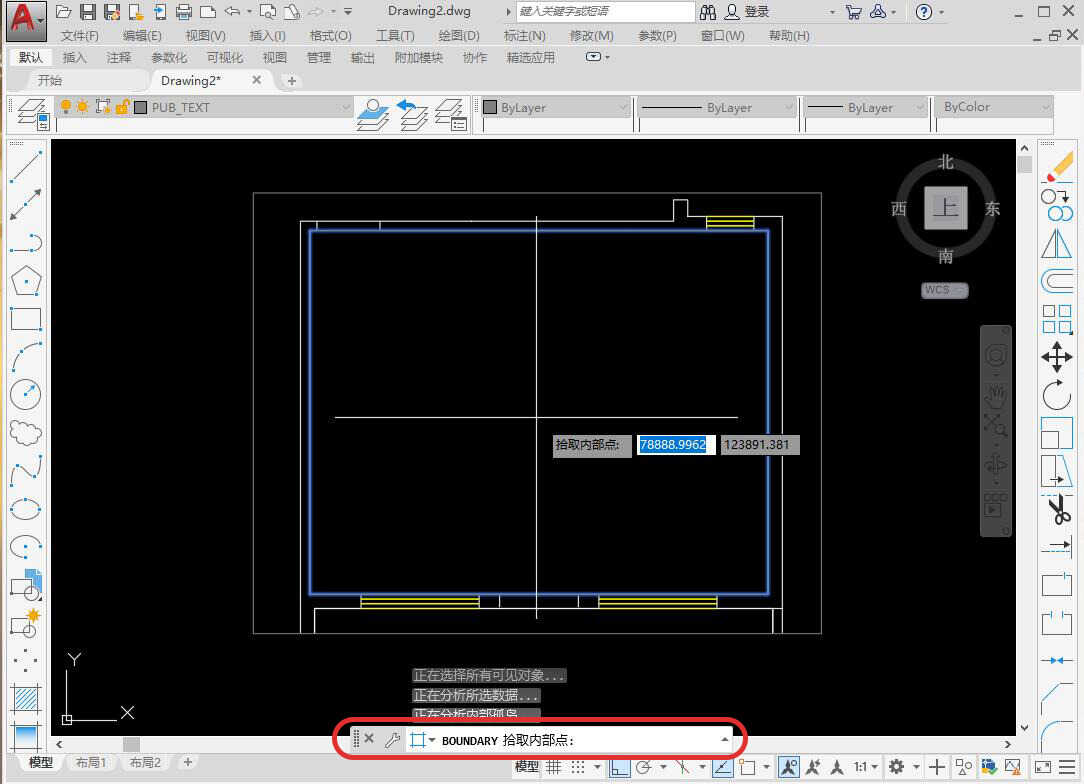Toggle 2D object snap square icon
This screenshot has width=1084, height=784.
(x=747, y=767)
